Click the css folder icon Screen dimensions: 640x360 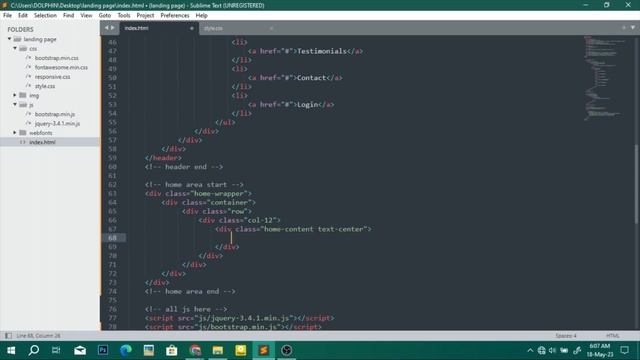coord(23,49)
